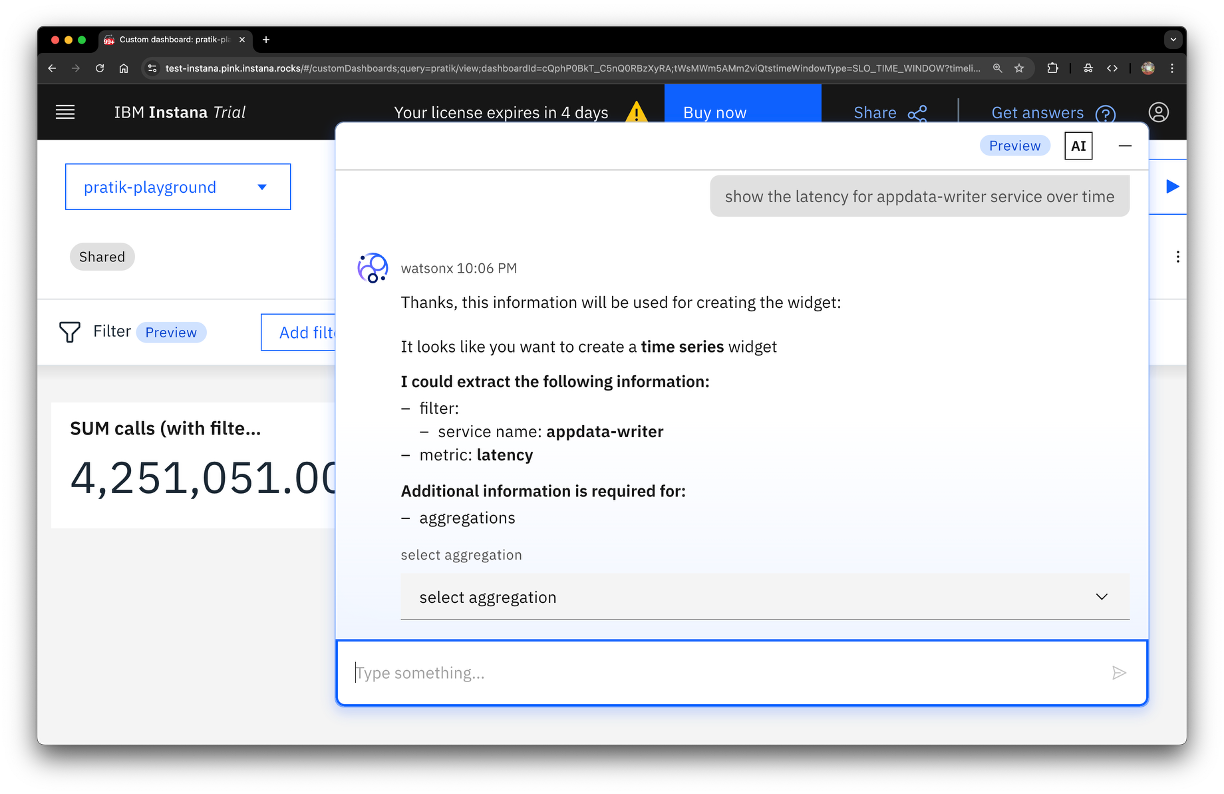
Task: Click the Get answers link text
Action: point(1037,113)
